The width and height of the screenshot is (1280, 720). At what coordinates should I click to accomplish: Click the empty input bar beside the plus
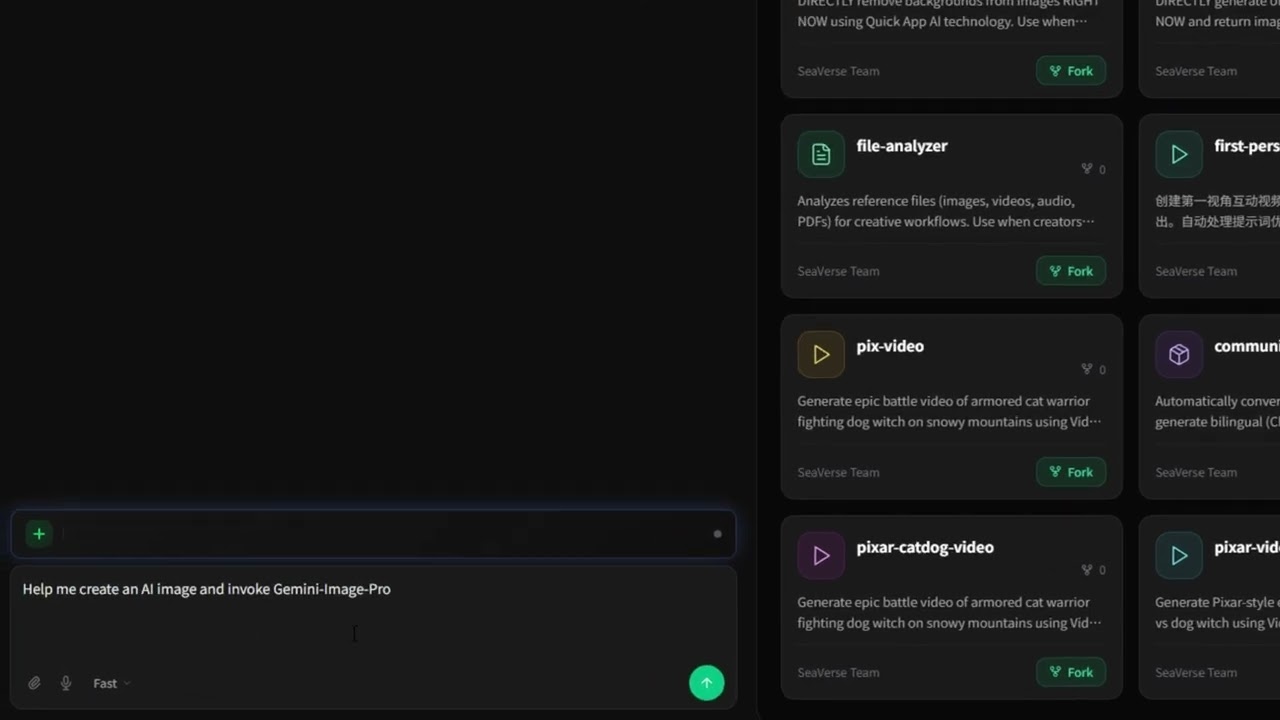pos(385,534)
